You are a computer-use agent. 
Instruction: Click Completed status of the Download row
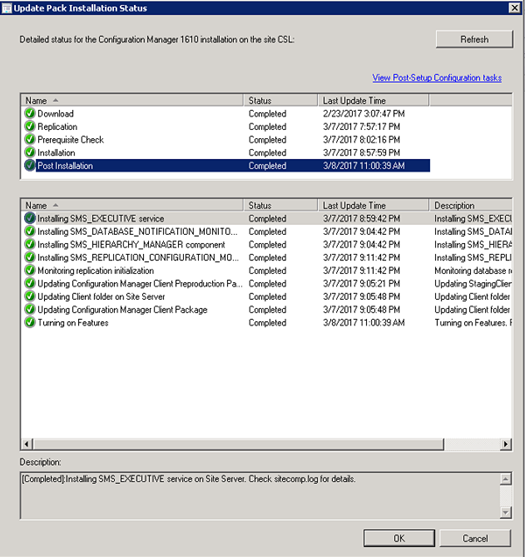click(267, 113)
